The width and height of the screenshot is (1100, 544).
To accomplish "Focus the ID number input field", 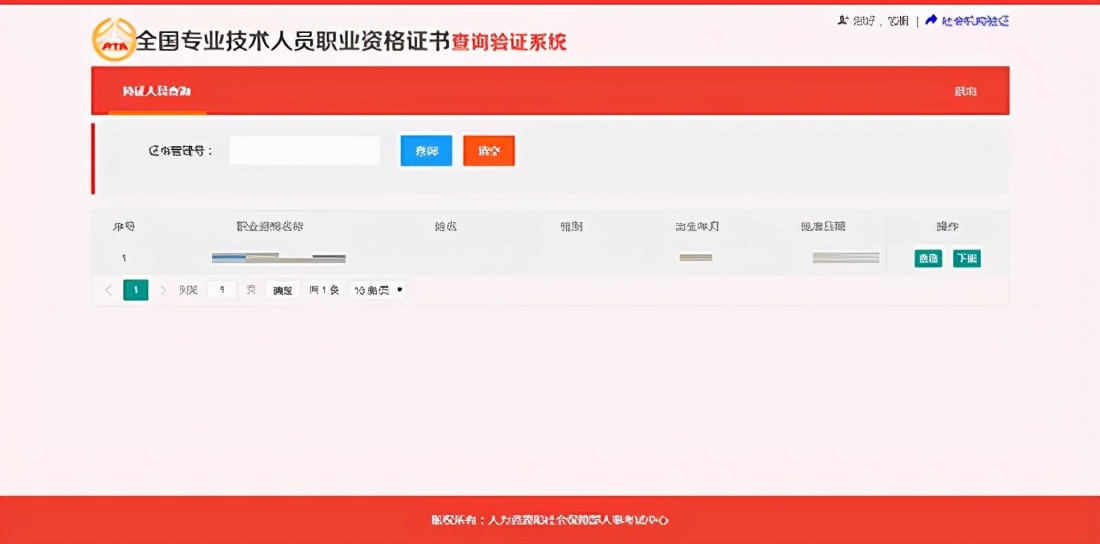I will (304, 151).
